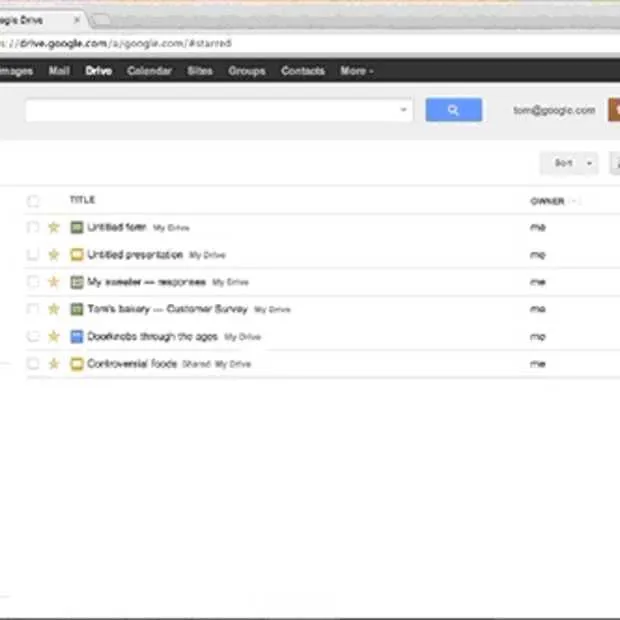
Task: Unstar the My xsmeller responses file
Action: tap(54, 282)
